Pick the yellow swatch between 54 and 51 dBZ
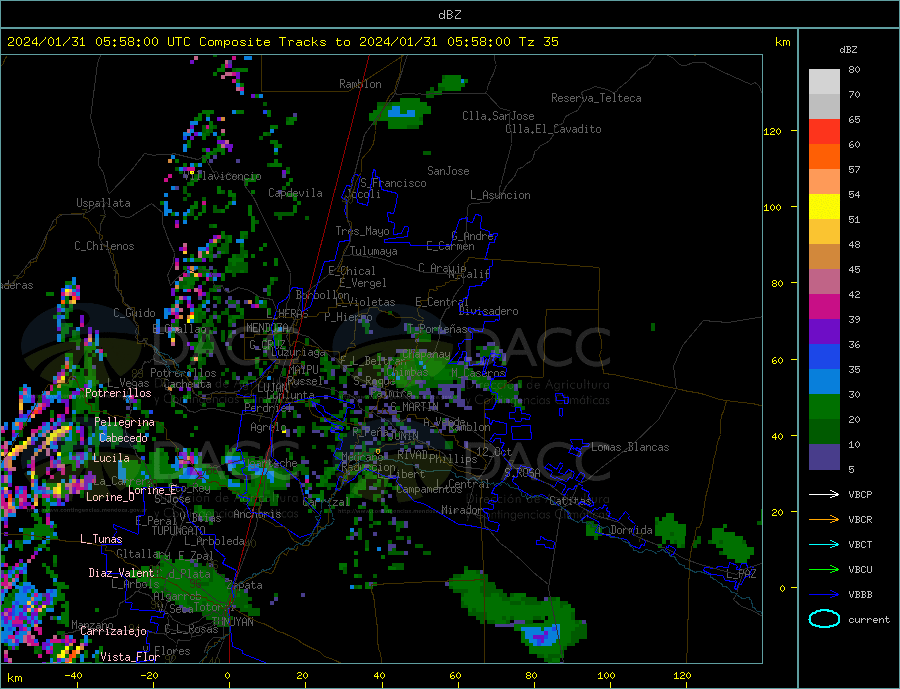900x689 pixels. tap(824, 207)
